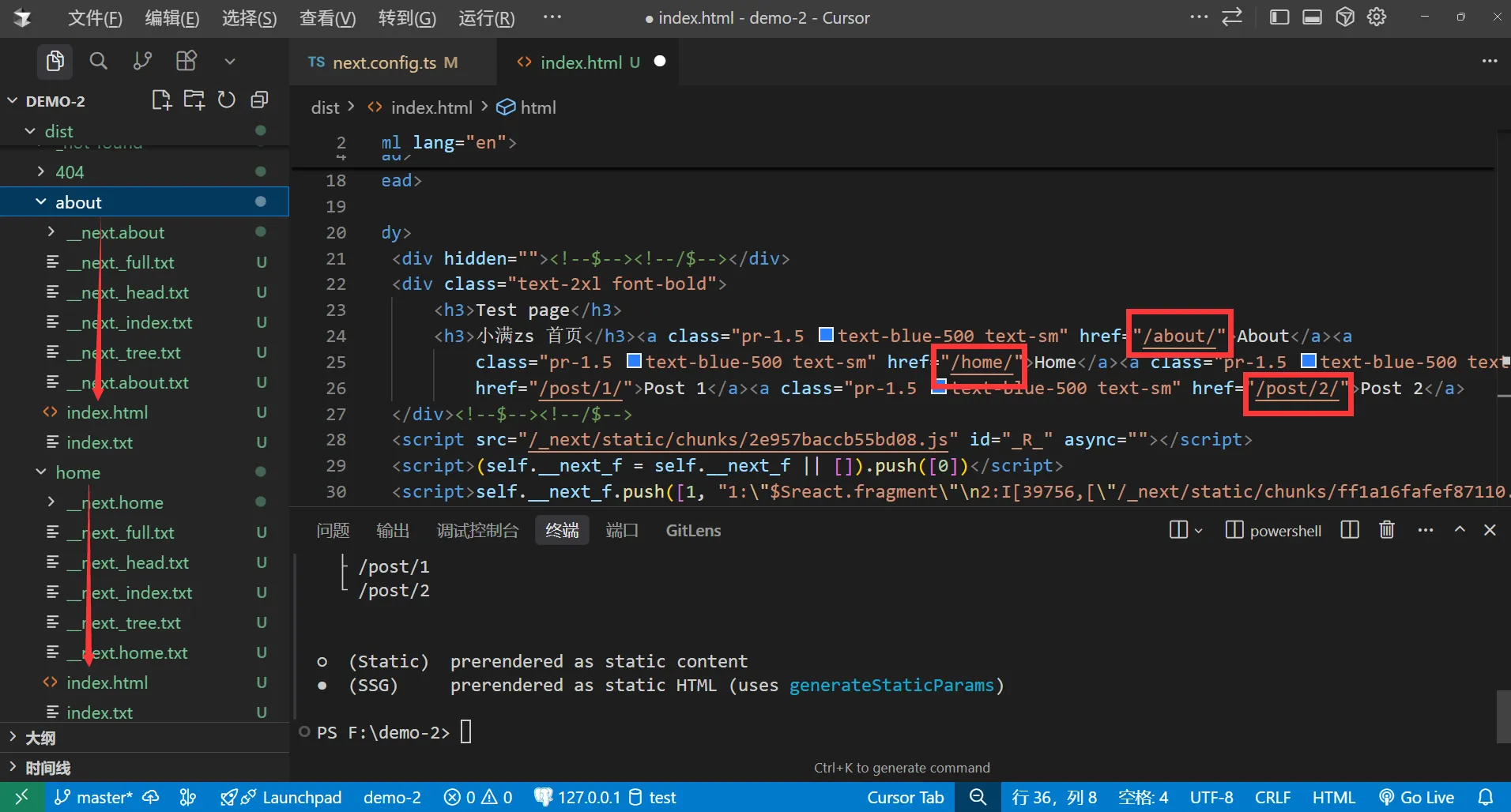The image size is (1511, 812).
Task: Click the generateStaticParams link in terminal
Action: tap(891, 685)
